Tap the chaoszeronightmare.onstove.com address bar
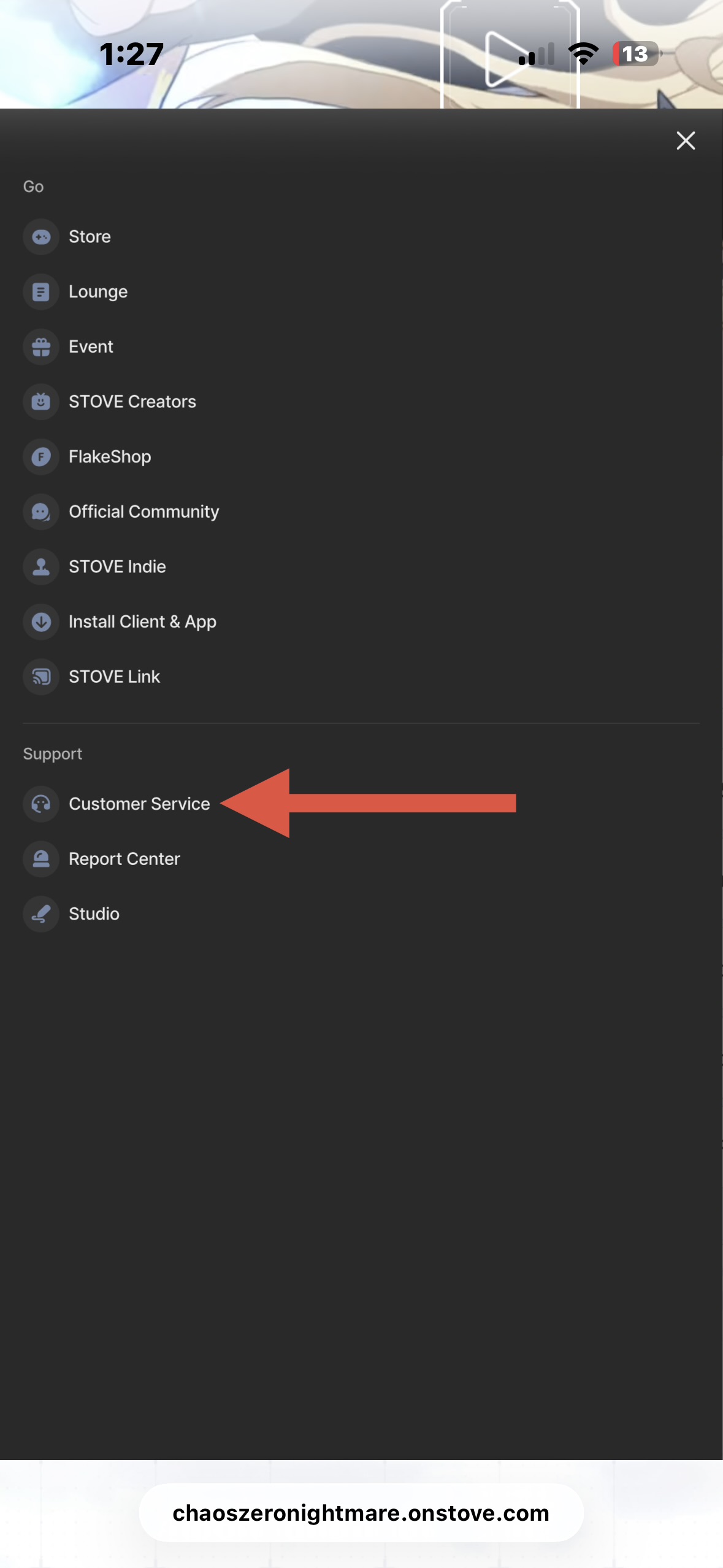 [x=361, y=1513]
